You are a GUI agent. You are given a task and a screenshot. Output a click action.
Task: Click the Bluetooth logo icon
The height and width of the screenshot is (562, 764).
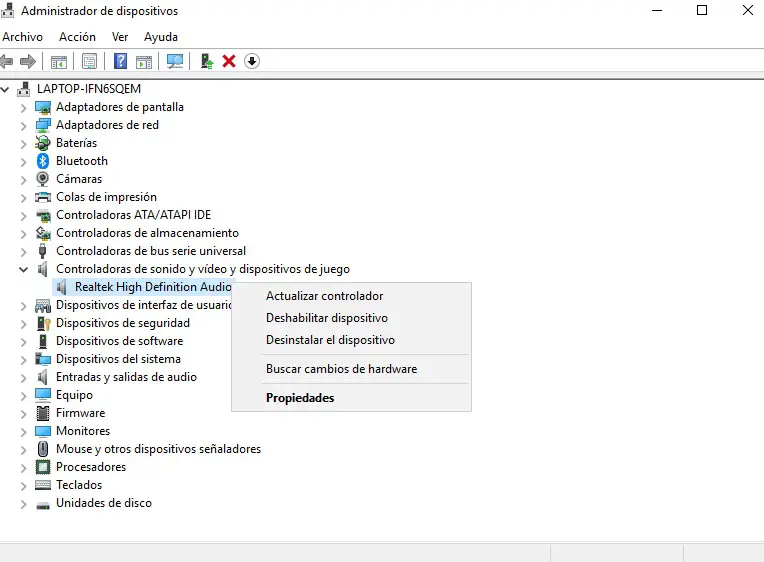pyautogui.click(x=43, y=161)
